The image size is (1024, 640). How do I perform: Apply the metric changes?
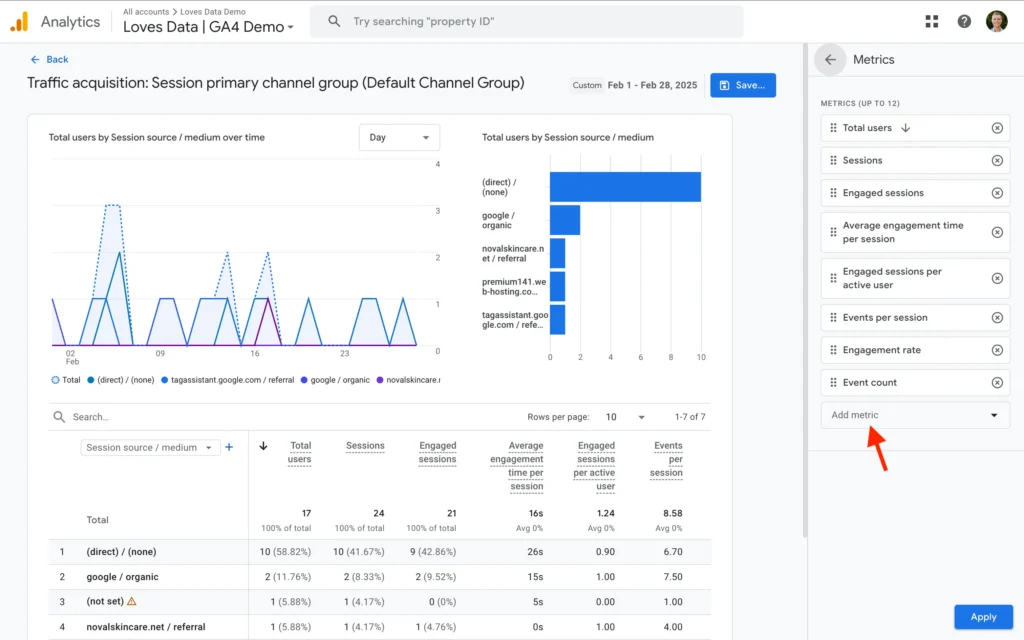[983, 617]
